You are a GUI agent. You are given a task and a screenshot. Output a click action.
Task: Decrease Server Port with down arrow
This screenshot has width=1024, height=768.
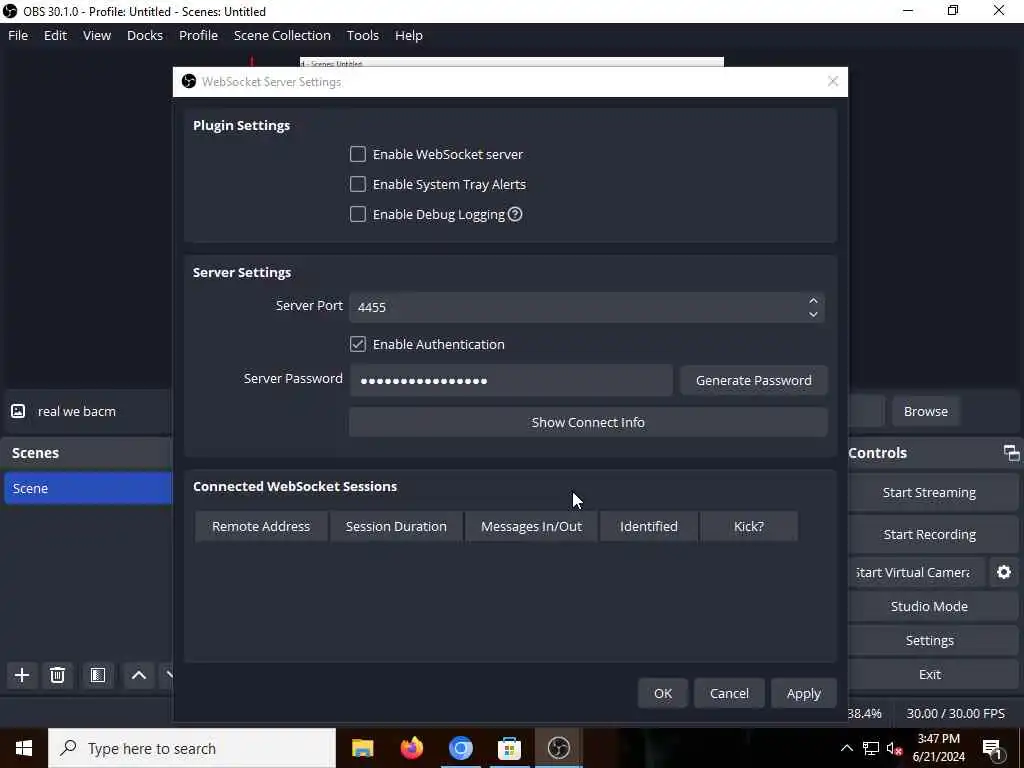click(x=813, y=314)
